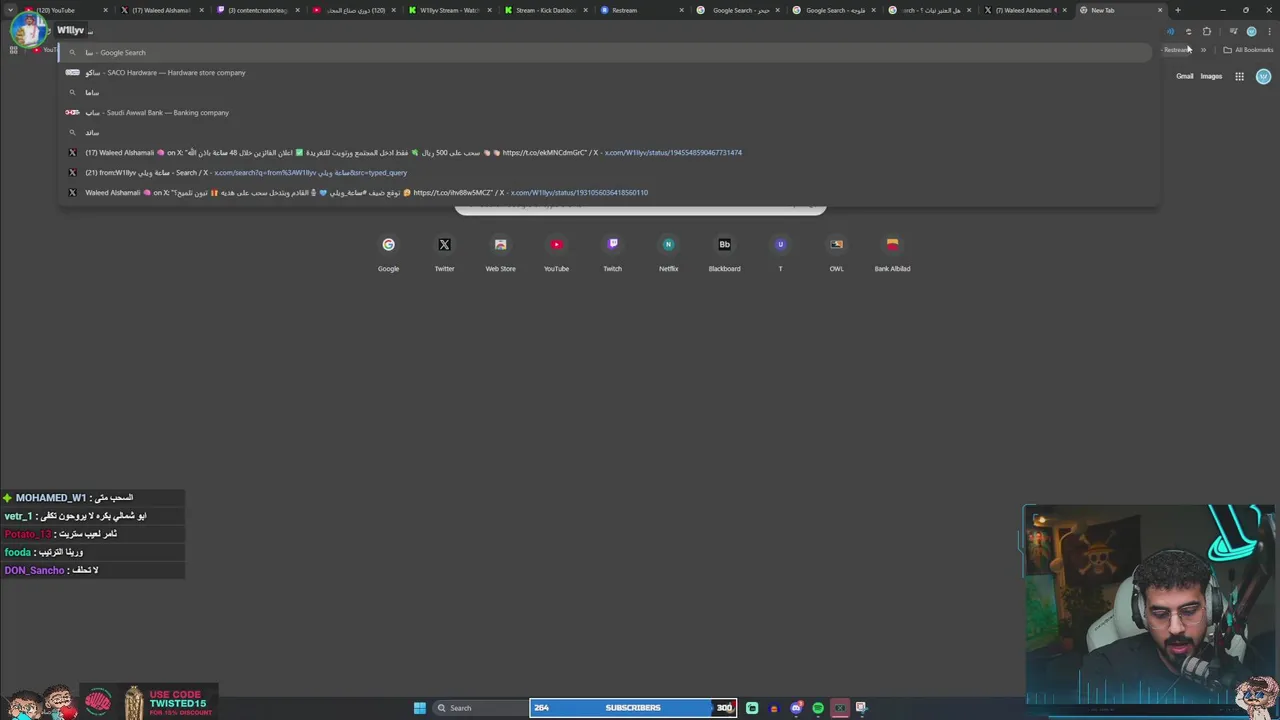Switch to the W1llyv Stream Kick tab
Viewport: 1280px width, 720px height.
point(448,10)
